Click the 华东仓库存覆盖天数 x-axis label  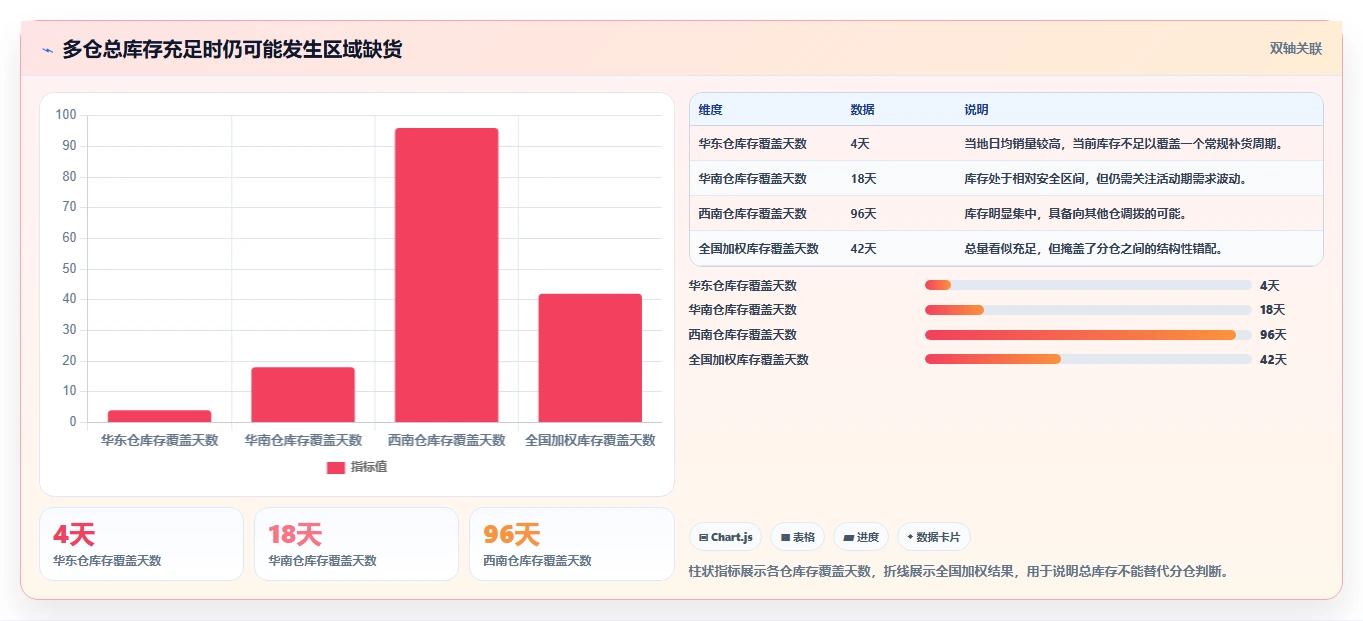[x=160, y=440]
